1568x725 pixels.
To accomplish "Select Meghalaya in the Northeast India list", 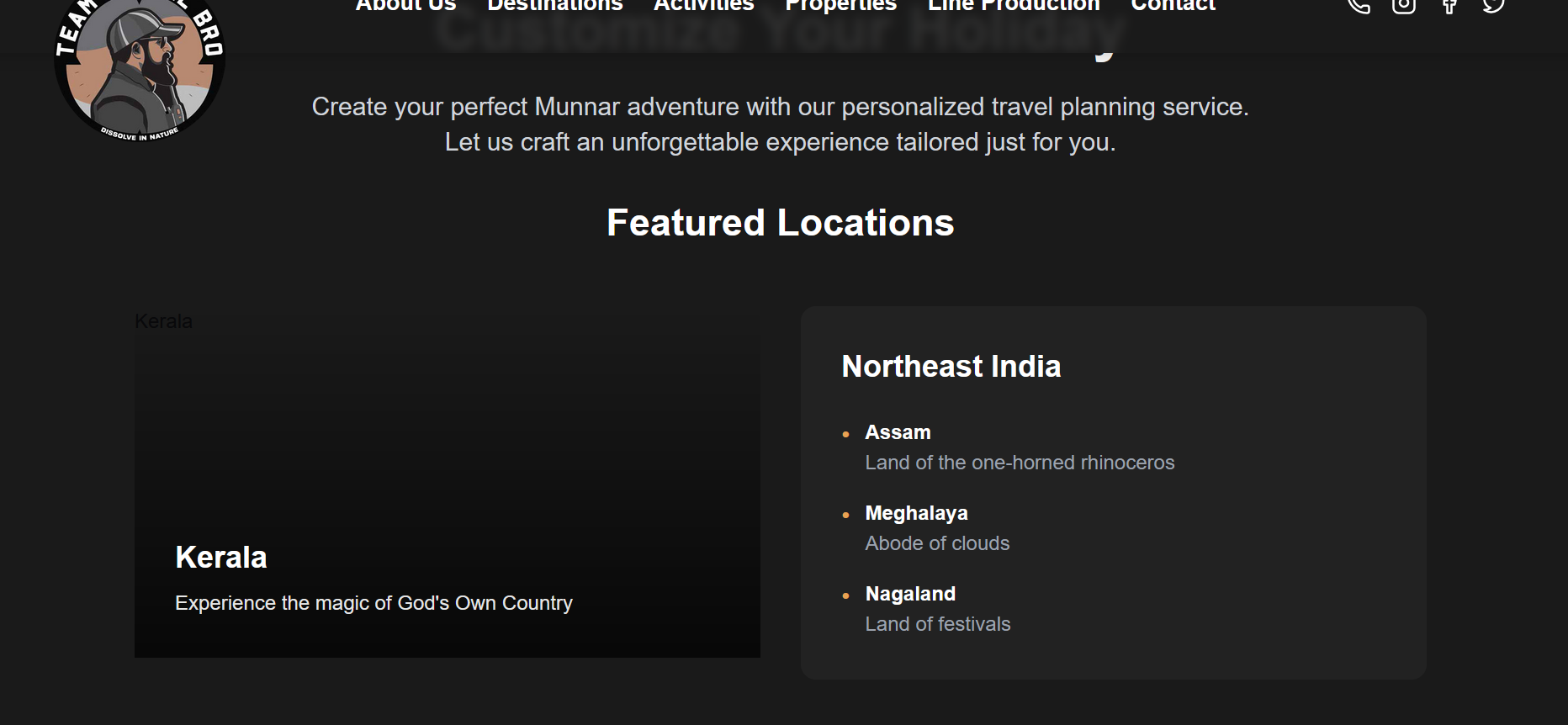I will [916, 513].
